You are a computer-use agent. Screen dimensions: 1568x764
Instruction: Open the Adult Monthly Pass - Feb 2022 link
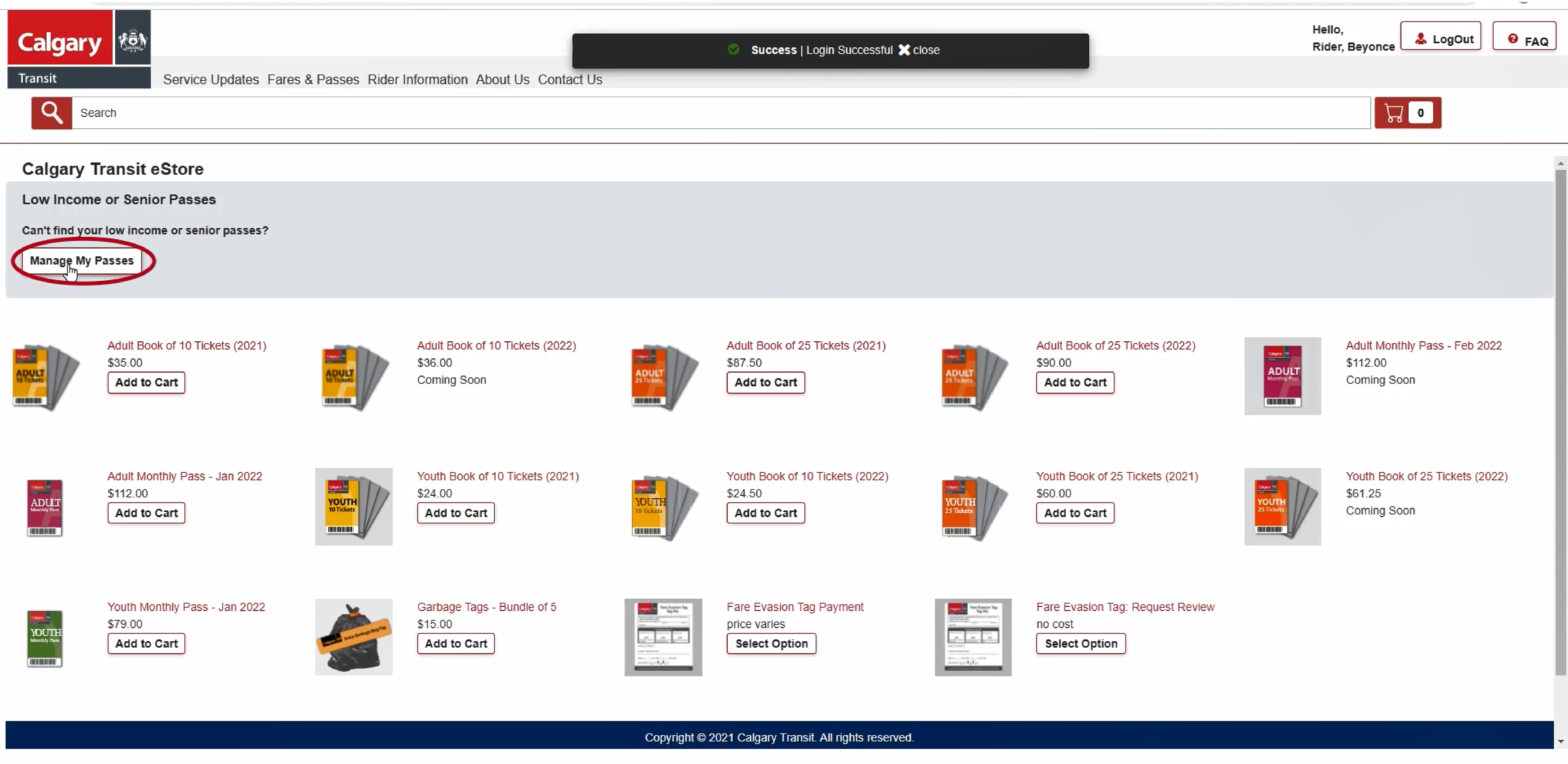click(x=1423, y=346)
